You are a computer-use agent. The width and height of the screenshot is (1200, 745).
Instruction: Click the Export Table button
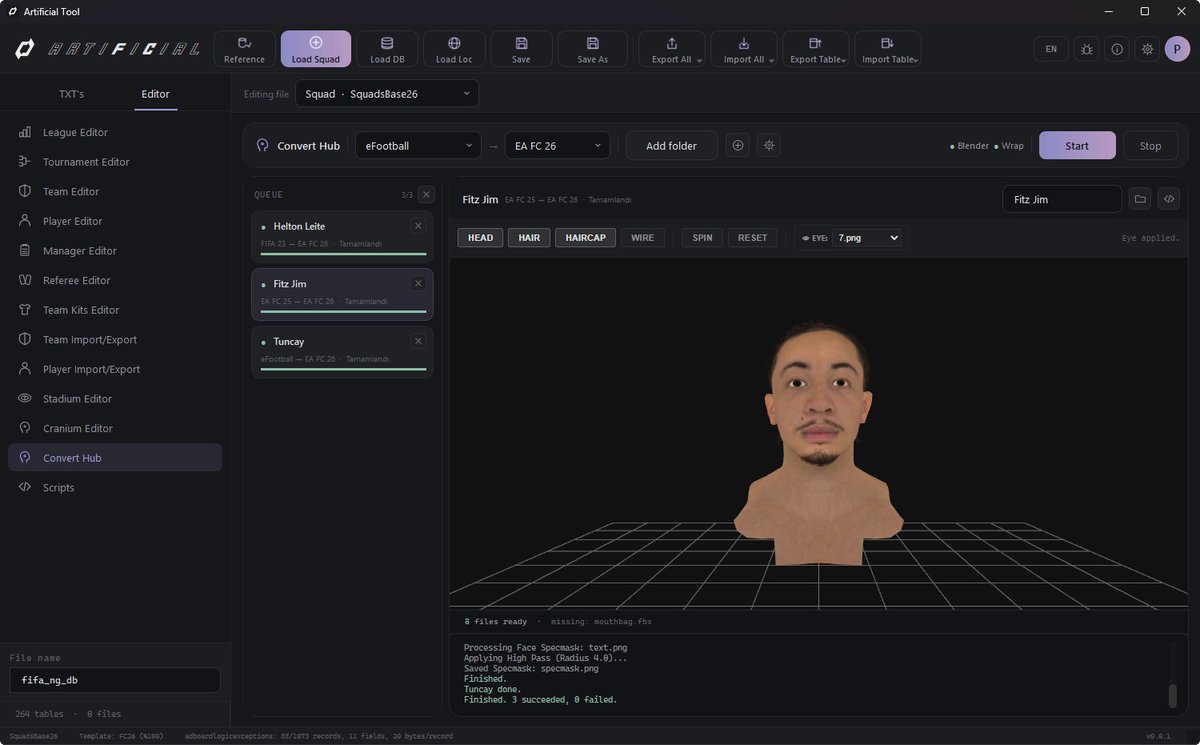coord(815,49)
